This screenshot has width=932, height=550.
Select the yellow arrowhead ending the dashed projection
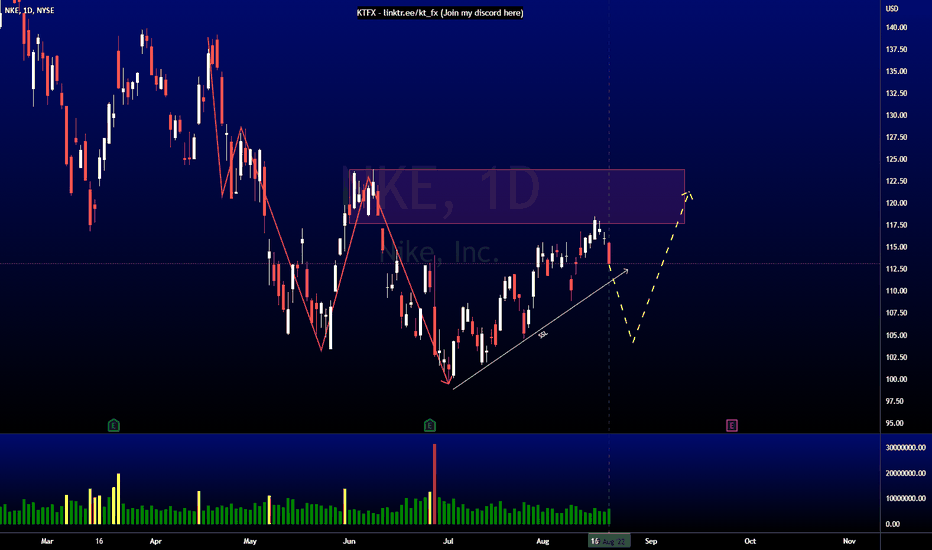688,194
